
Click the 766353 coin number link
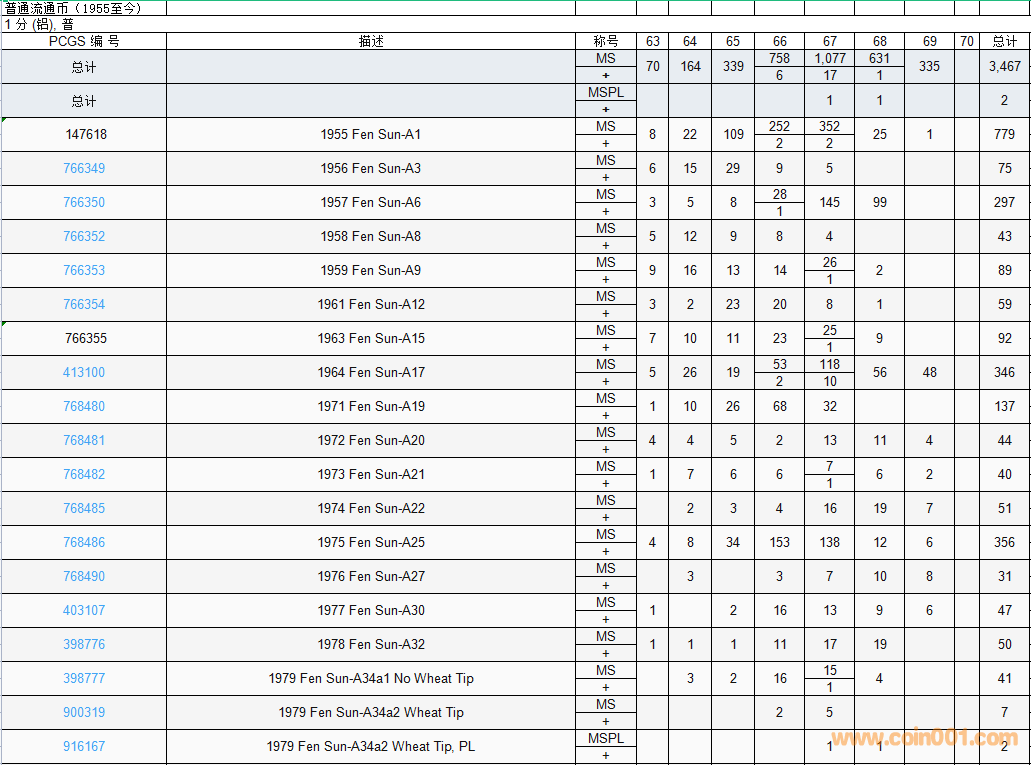pyautogui.click(x=84, y=270)
